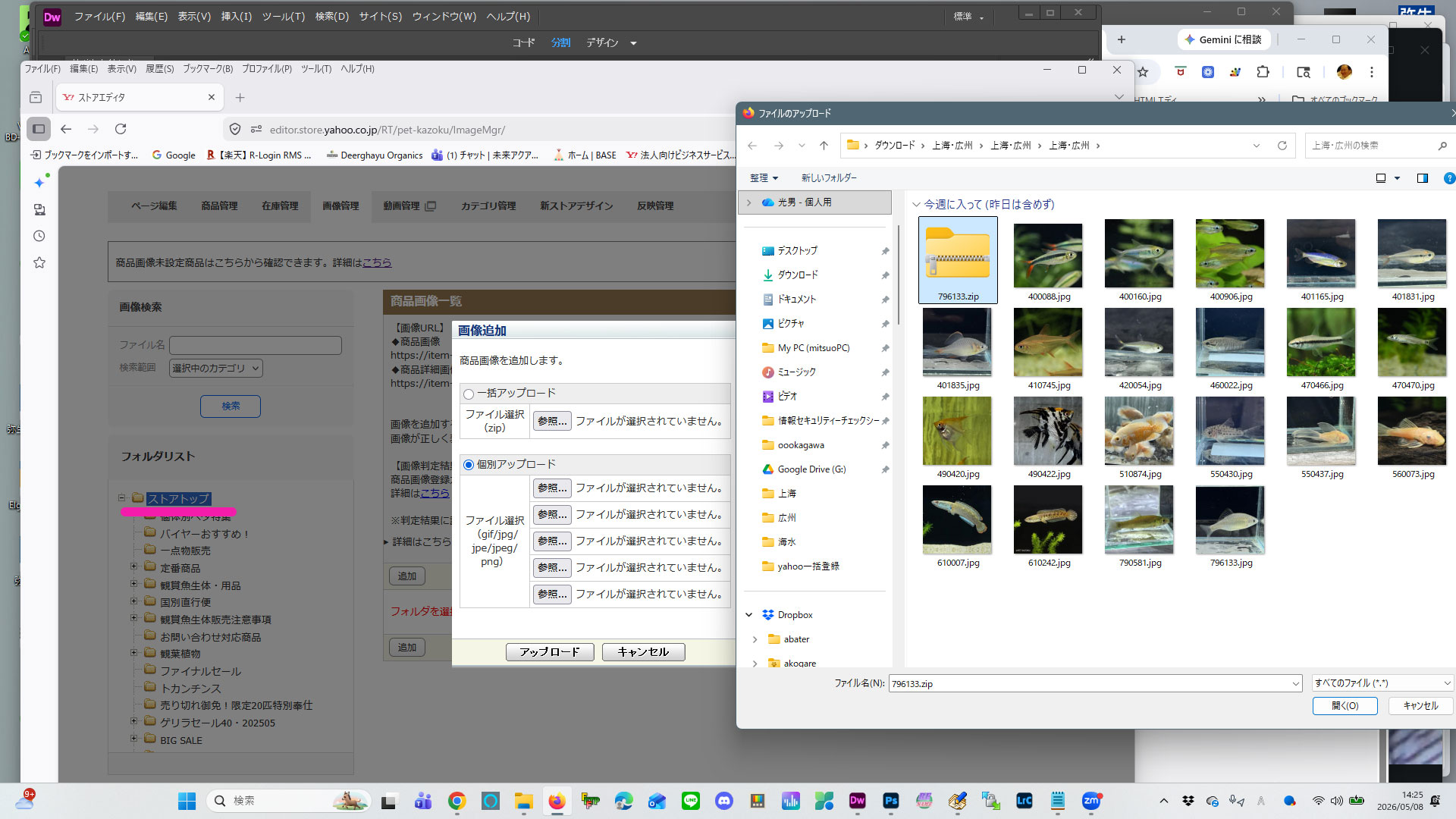Image resolution: width=1456 pixels, height=819 pixels.
Task: Expand 観賞魚生体・用品 folder tree node
Action: [133, 584]
